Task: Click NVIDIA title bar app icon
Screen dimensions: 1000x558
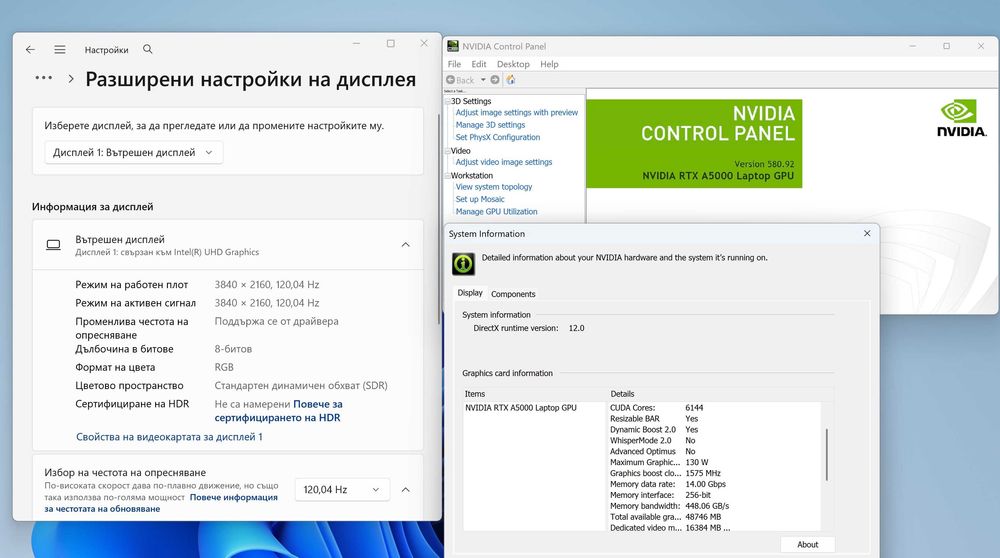Action: tap(453, 46)
